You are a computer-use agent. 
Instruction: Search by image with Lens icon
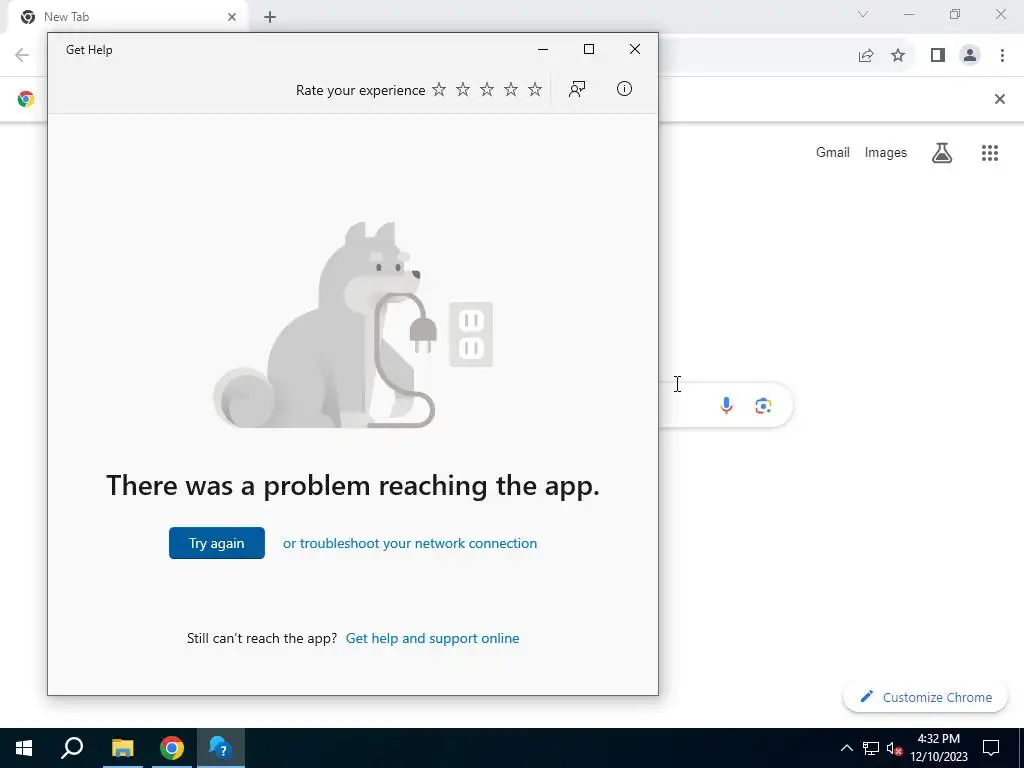tap(763, 406)
